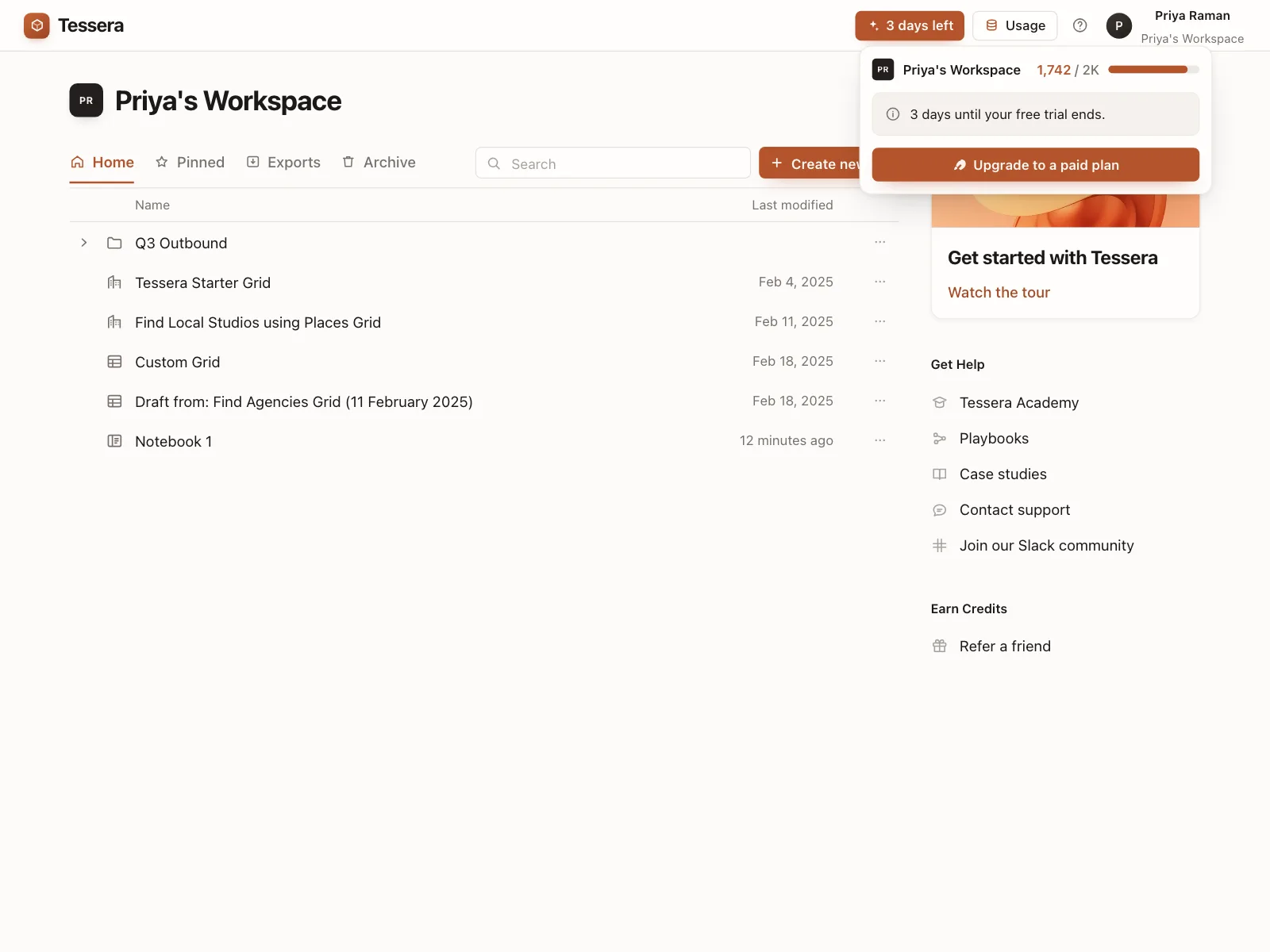Viewport: 1270px width, 952px height.
Task: Click the Draft from Find Agencies table icon
Action: coord(114,401)
